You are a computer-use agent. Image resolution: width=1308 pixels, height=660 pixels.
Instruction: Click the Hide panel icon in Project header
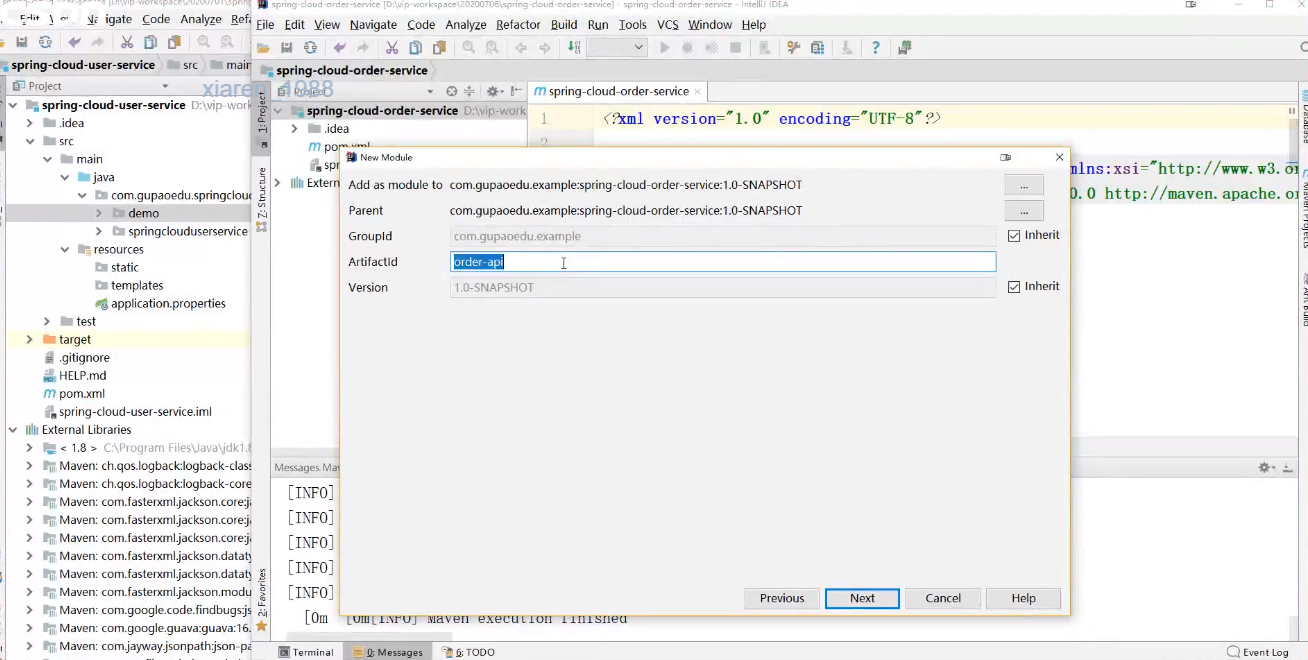[x=516, y=91]
